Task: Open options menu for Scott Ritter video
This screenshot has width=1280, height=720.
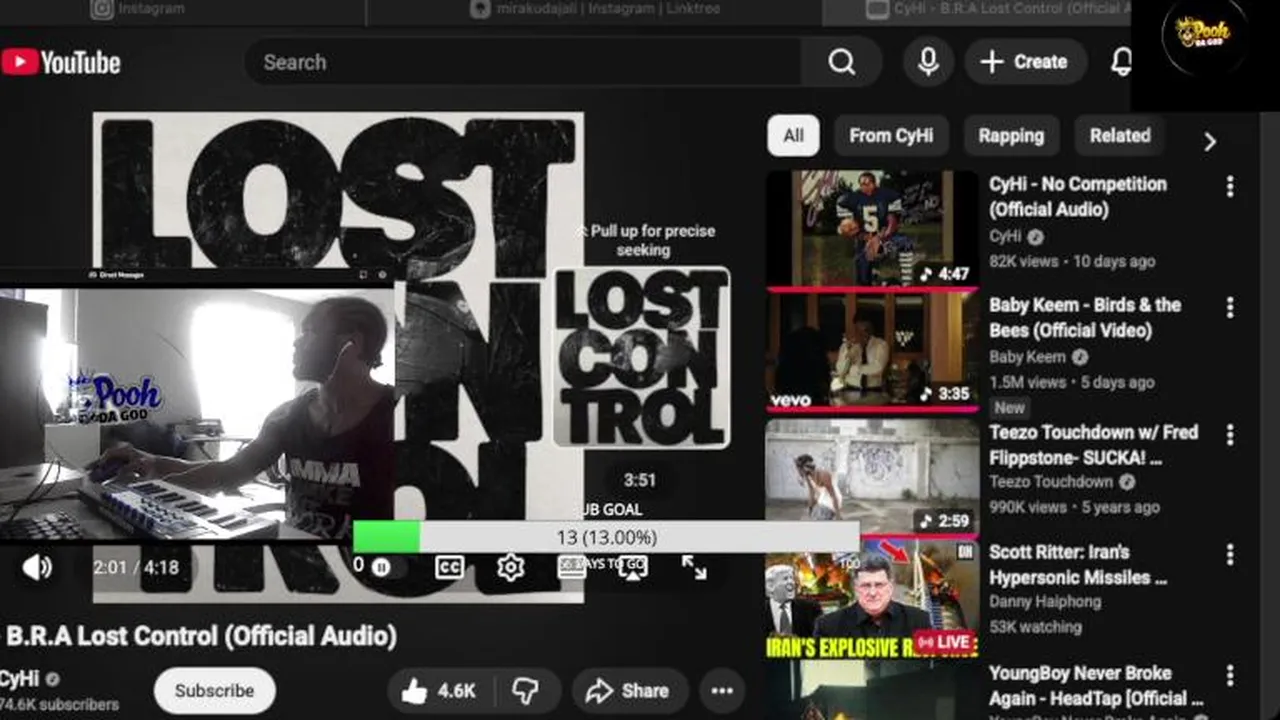Action: click(1230, 554)
